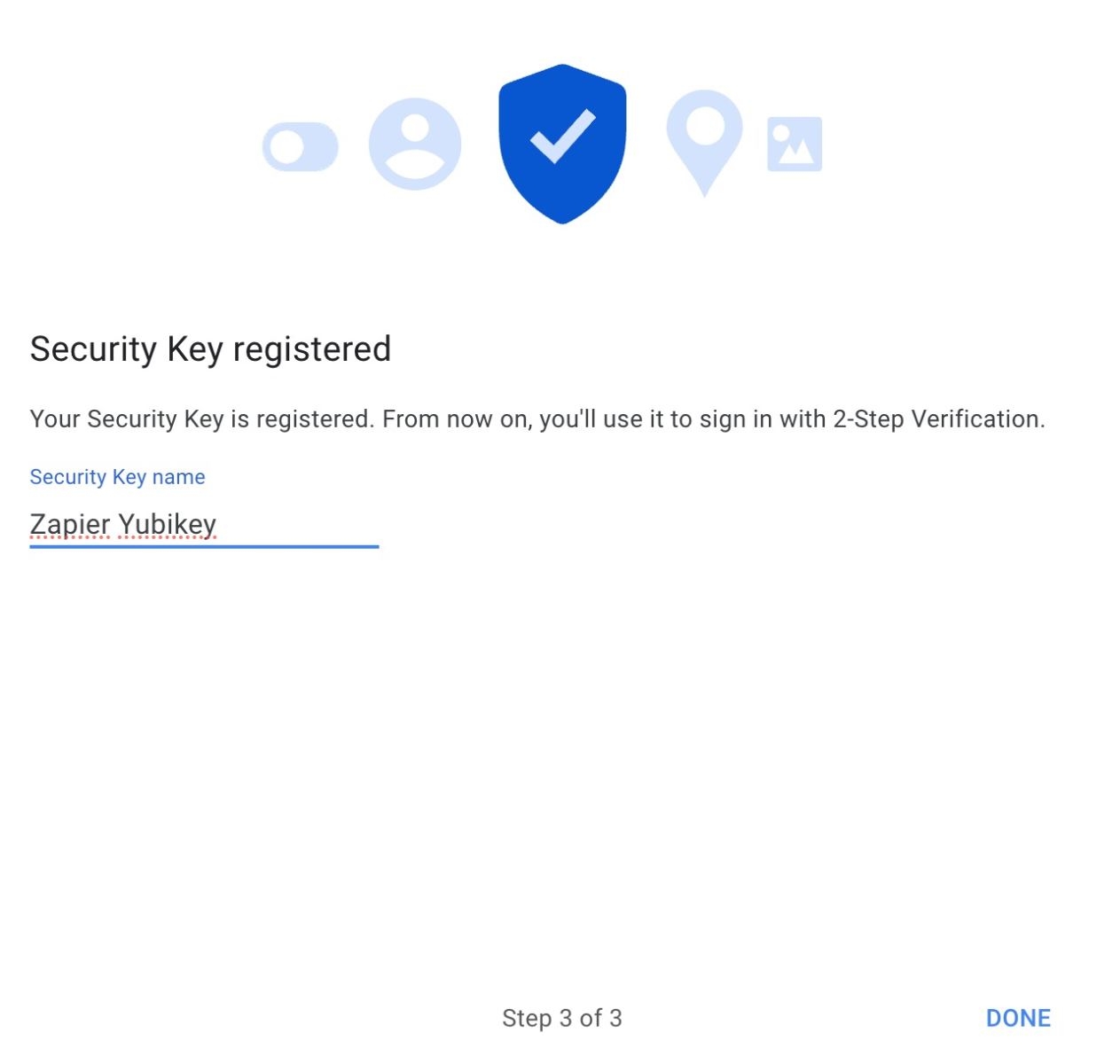The width and height of the screenshot is (1120, 1064).
Task: Click the toggle switch illustration icon
Action: point(301,146)
